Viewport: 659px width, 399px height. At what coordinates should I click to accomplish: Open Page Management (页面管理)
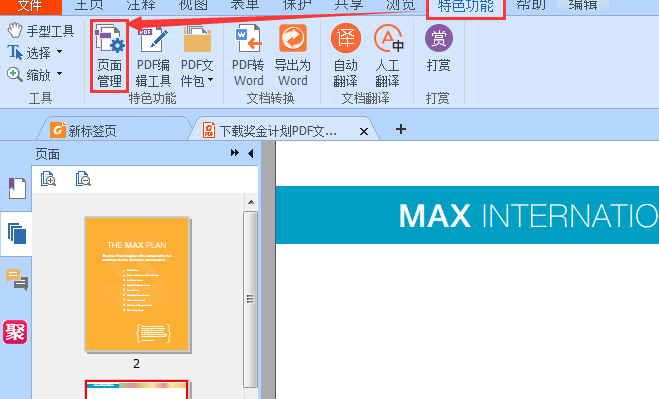(x=109, y=55)
